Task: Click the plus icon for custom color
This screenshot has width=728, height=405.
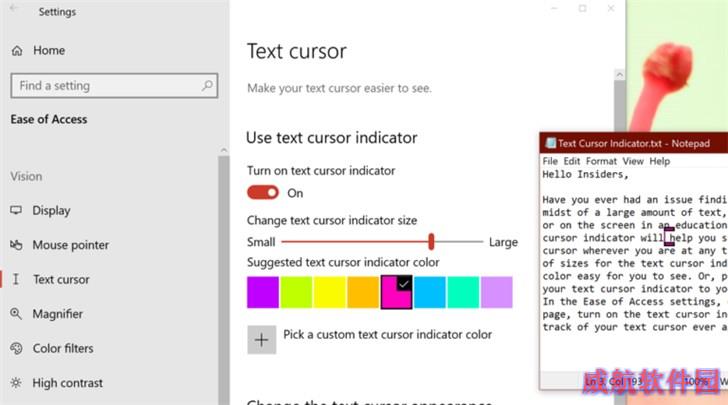Action: click(261, 340)
